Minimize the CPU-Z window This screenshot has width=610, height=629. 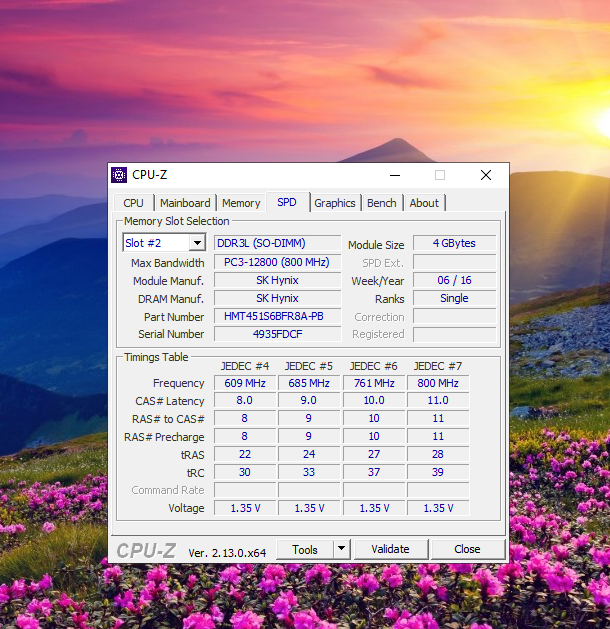click(x=395, y=175)
